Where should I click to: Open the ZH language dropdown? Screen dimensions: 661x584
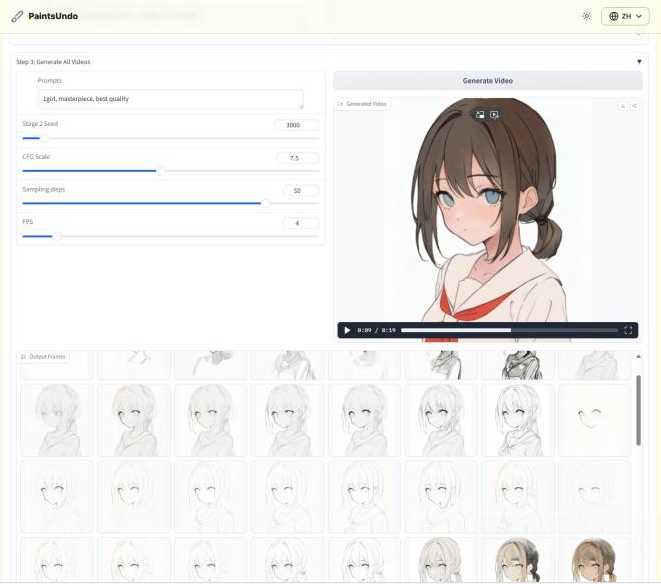pyautogui.click(x=625, y=17)
